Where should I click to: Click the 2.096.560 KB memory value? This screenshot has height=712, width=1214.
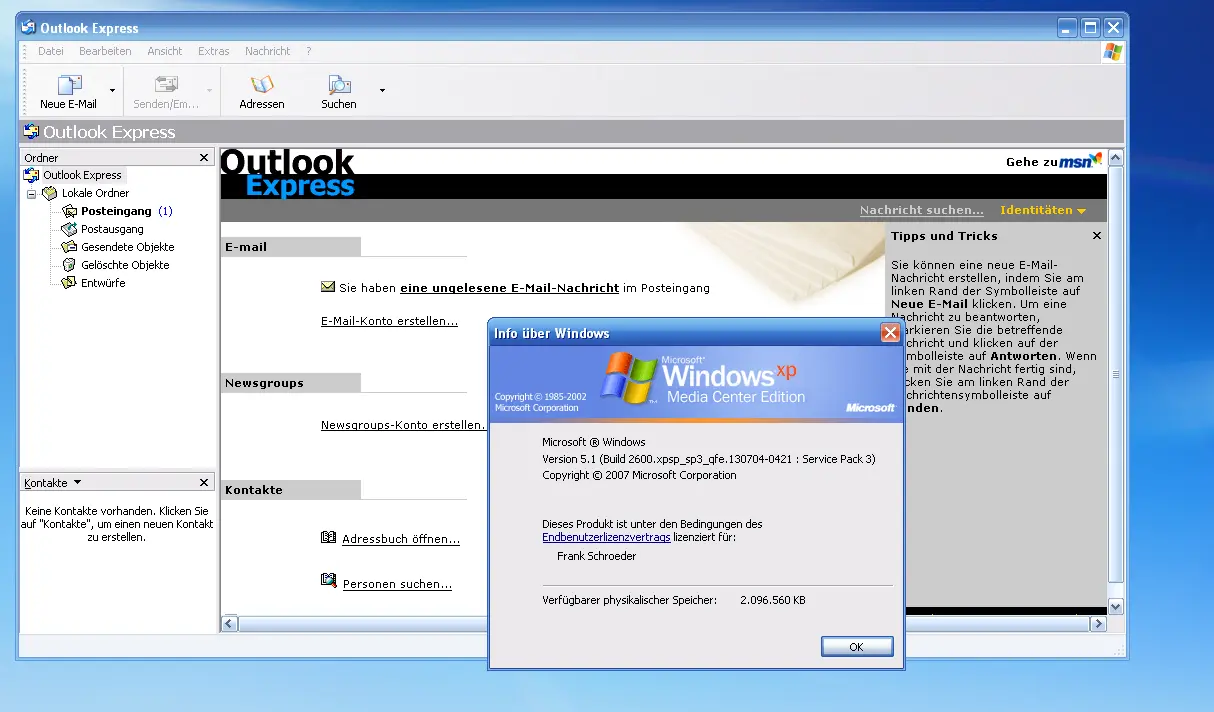click(773, 600)
